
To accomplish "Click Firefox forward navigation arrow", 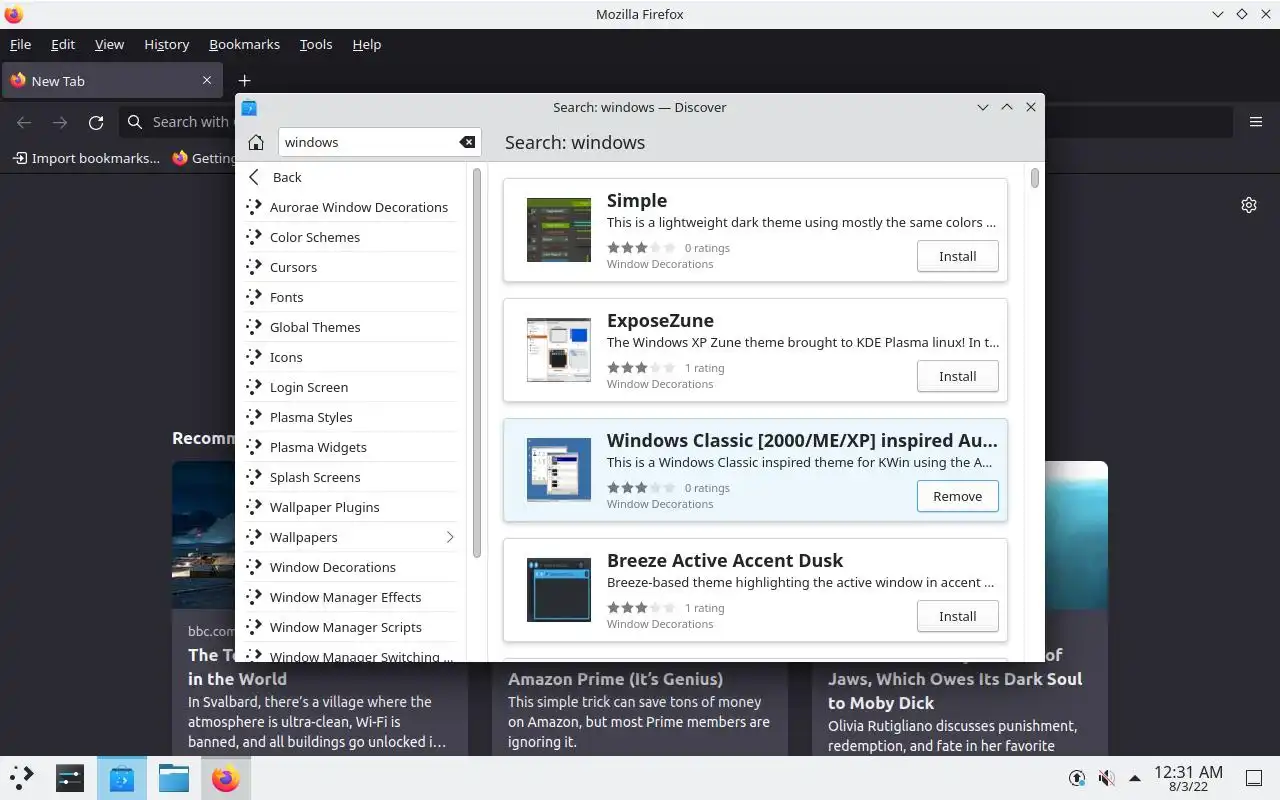I will pos(60,122).
